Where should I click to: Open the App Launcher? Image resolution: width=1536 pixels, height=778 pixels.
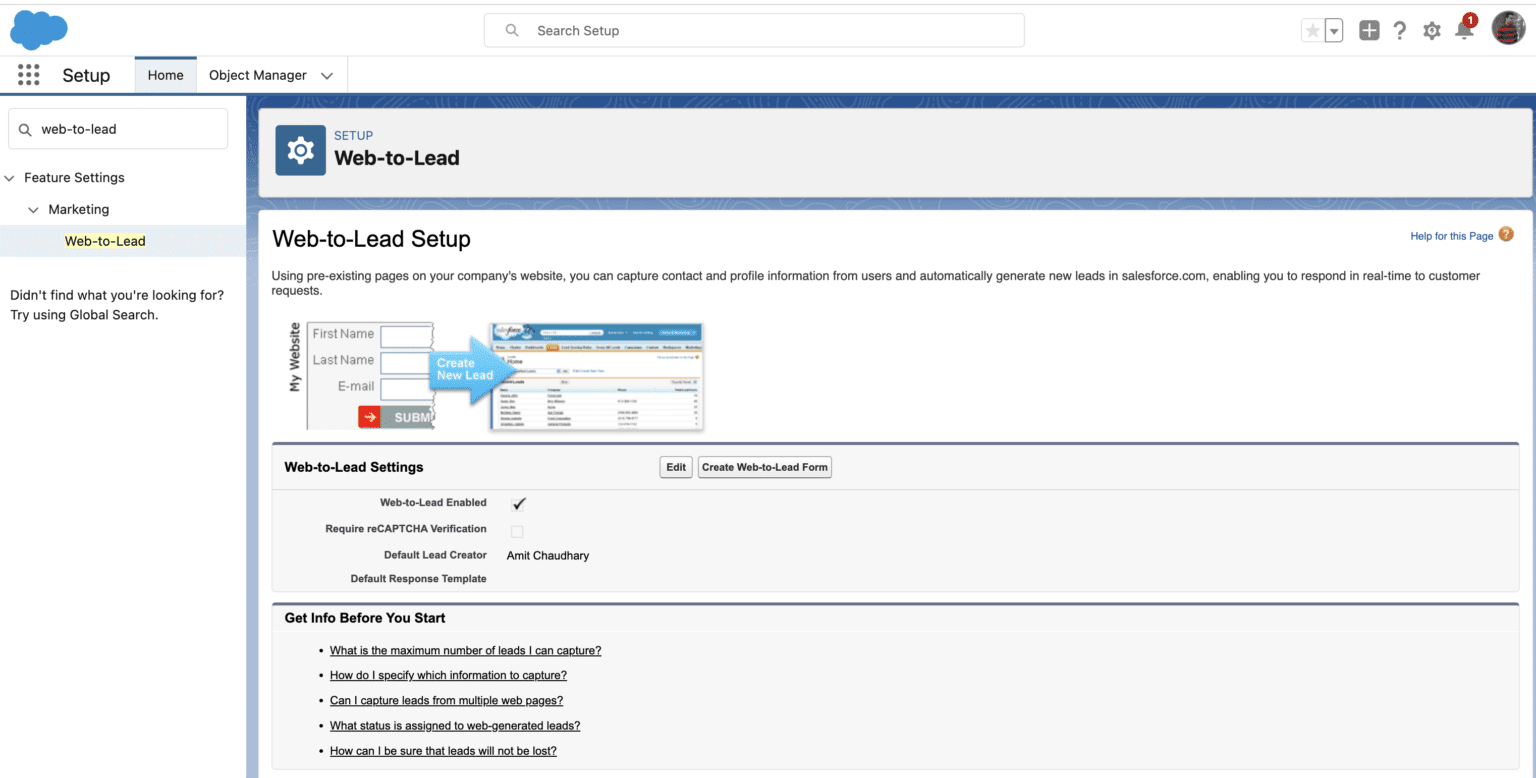pos(28,75)
